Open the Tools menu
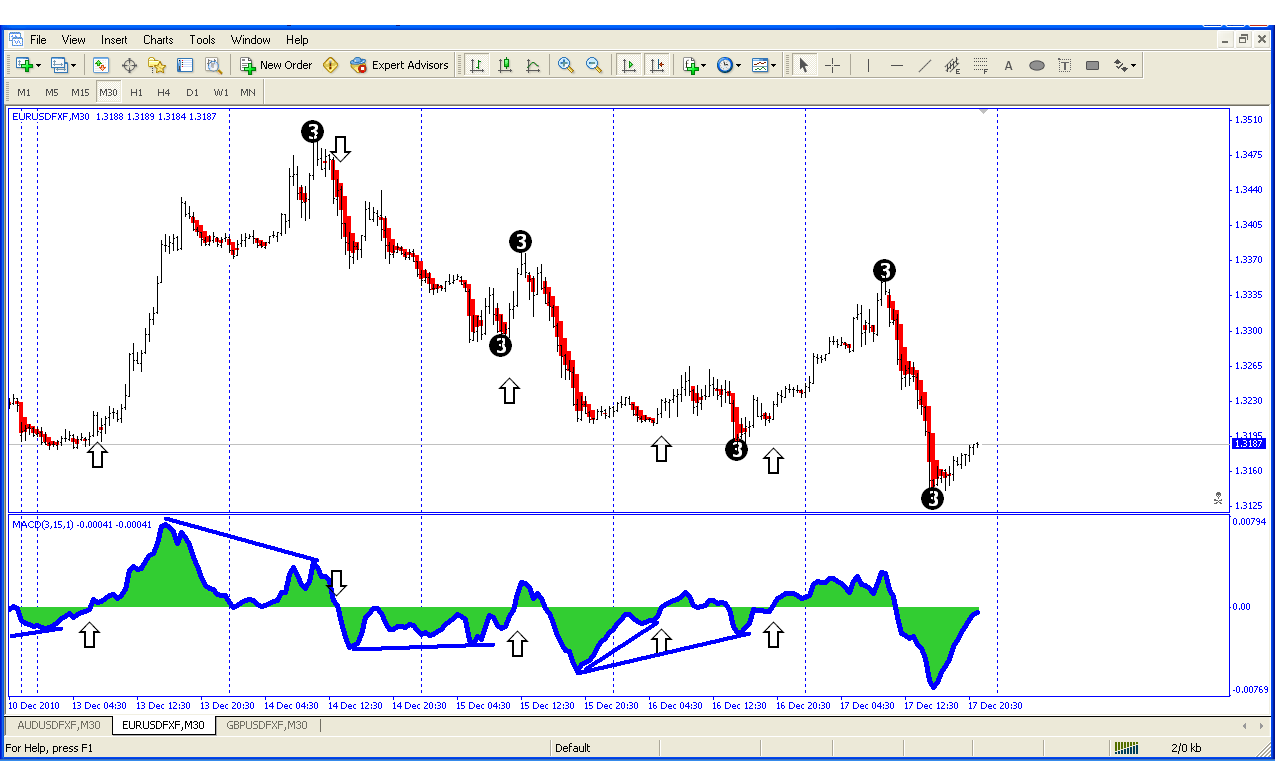1275x761 pixels. (202, 40)
